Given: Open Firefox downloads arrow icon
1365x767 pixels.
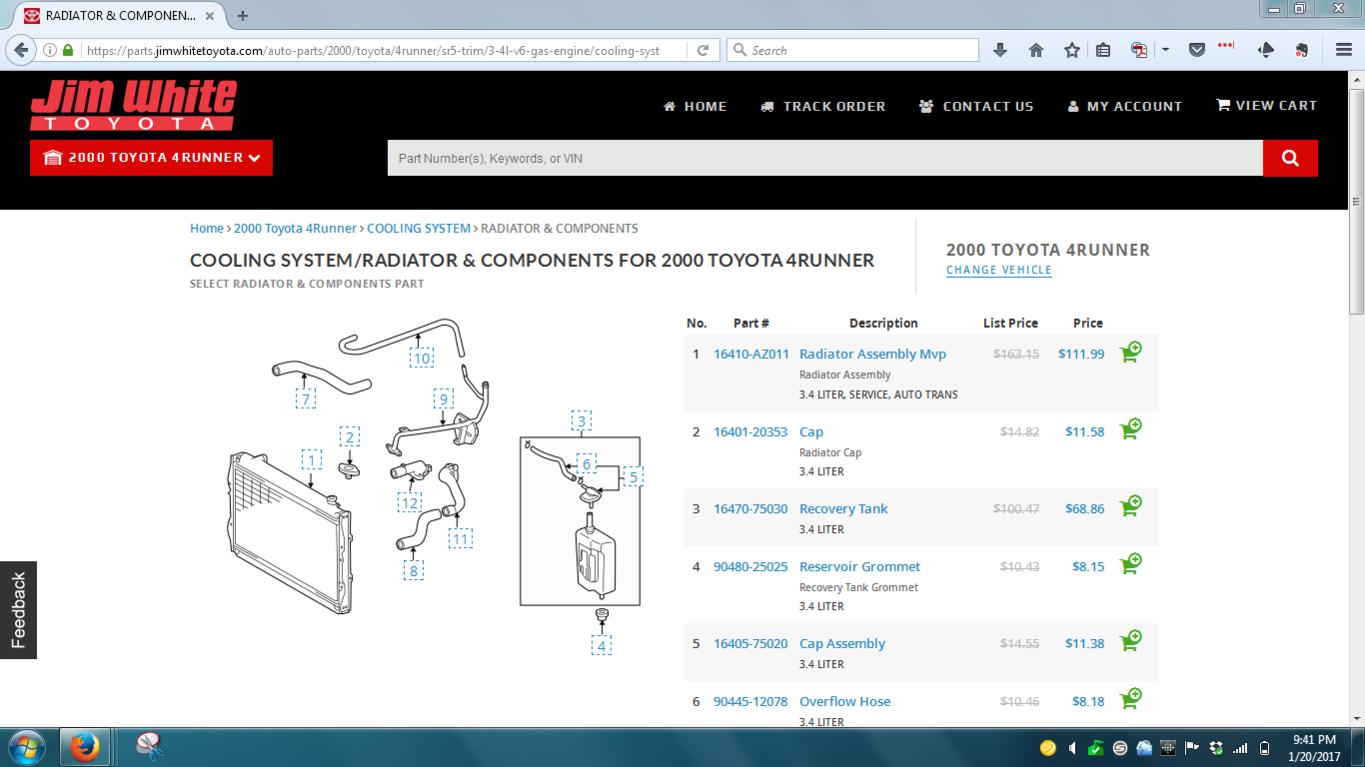Looking at the screenshot, I should click(x=1000, y=50).
